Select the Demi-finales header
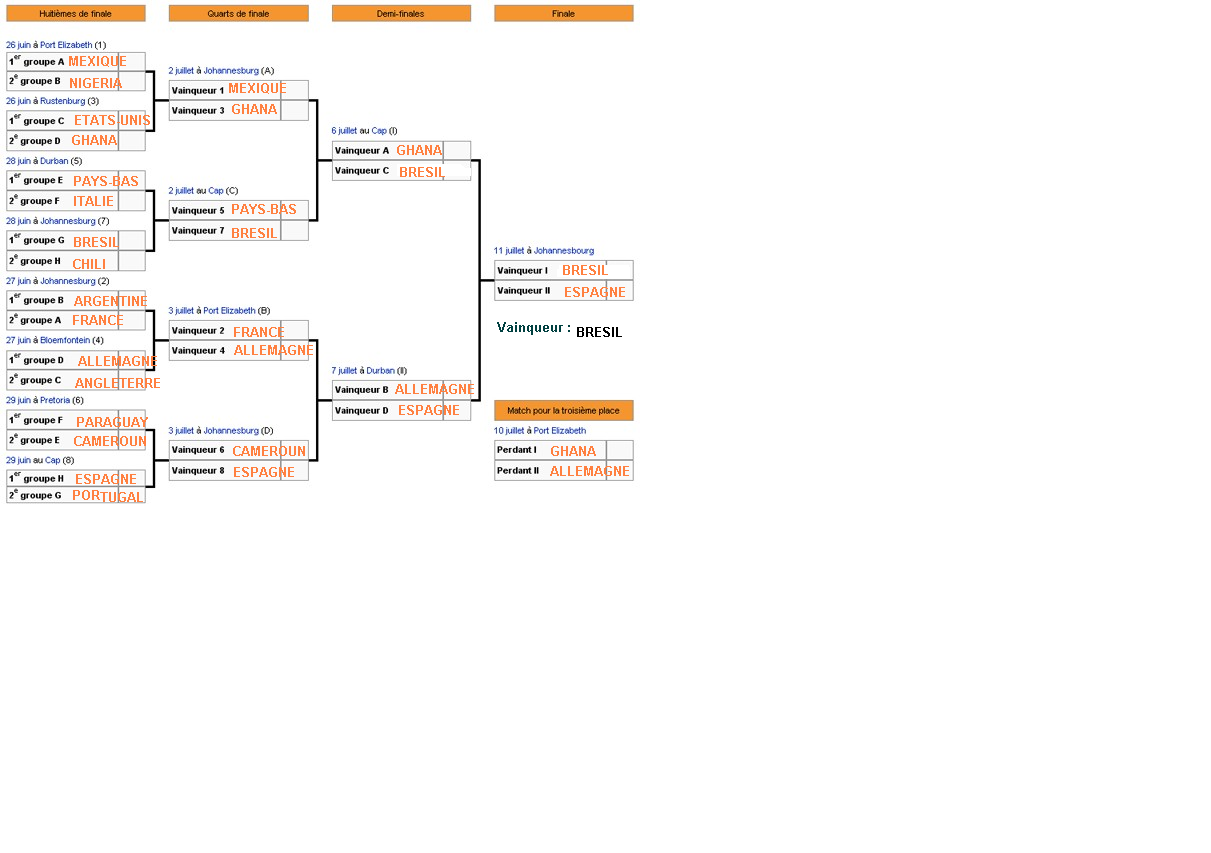 [401, 14]
